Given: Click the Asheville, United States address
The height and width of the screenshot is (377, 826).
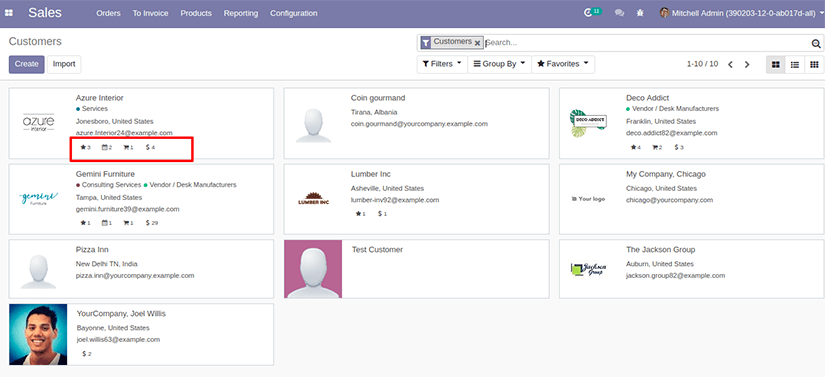Looking at the screenshot, I should (387, 188).
